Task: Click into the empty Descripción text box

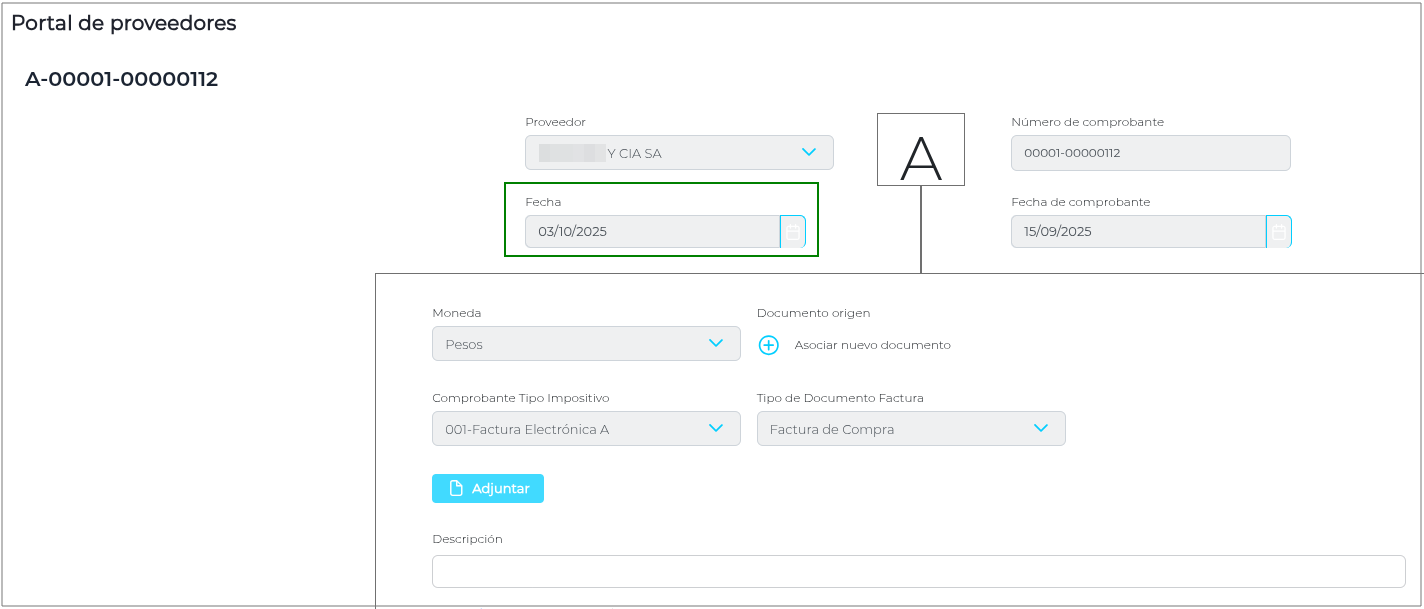Action: click(918, 572)
